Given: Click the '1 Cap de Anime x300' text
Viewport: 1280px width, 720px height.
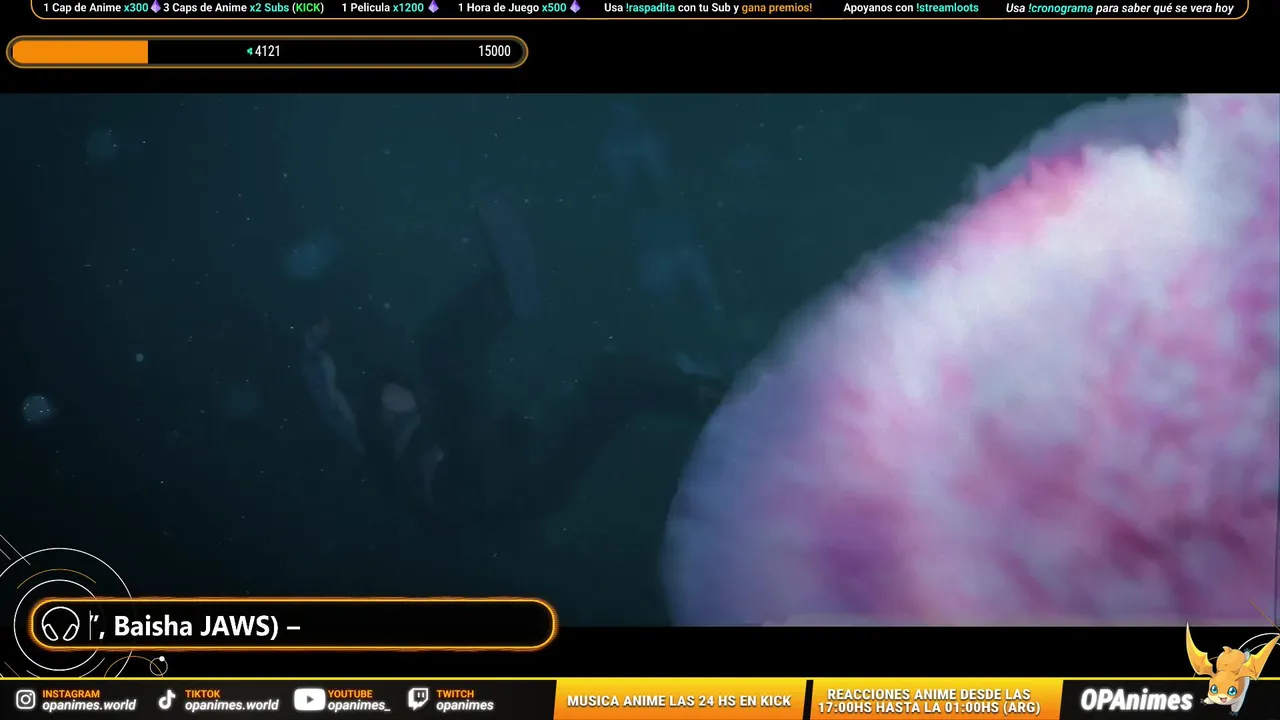Looking at the screenshot, I should click(96, 8).
